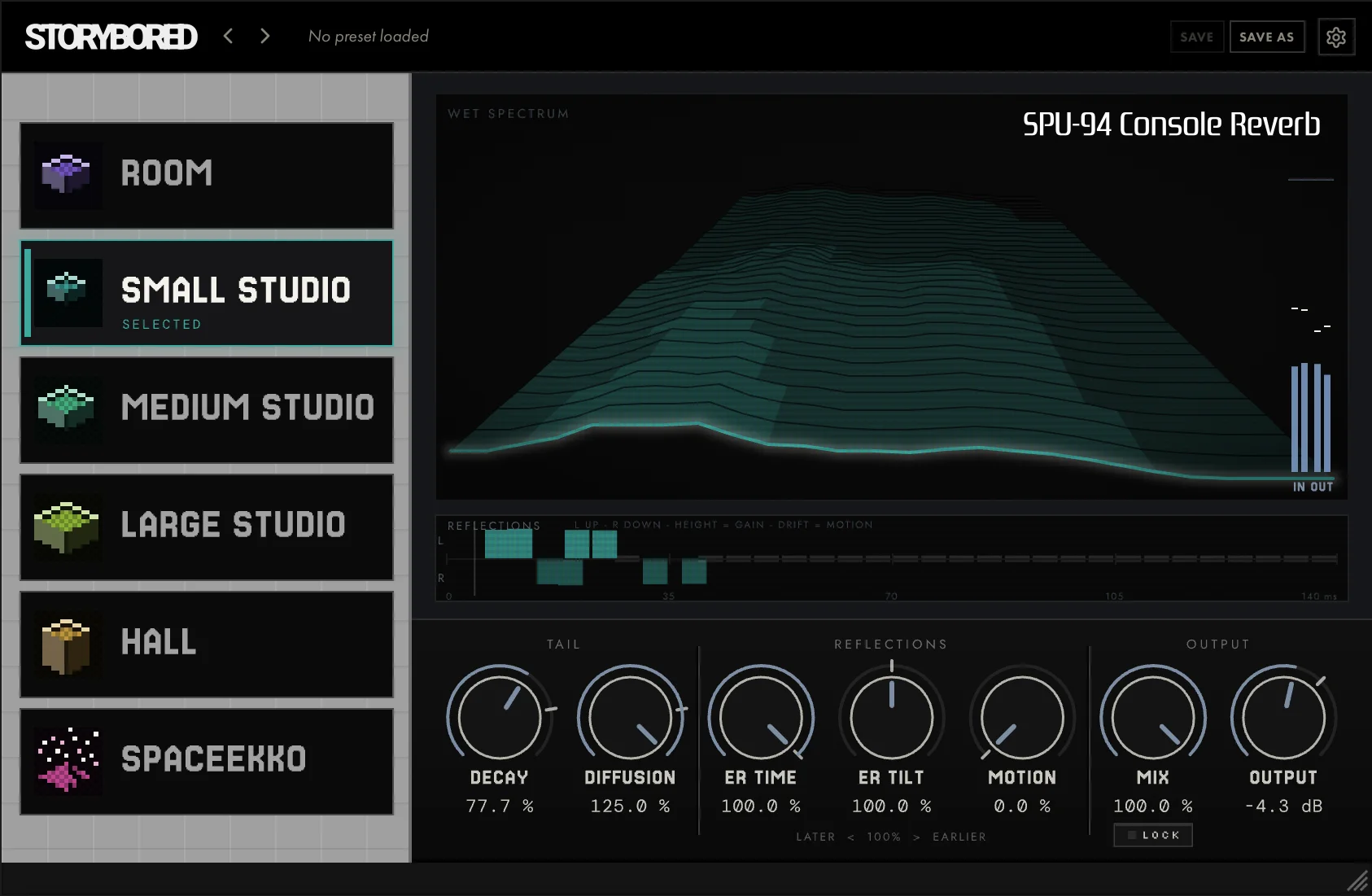Go to next preset arrow
1372x896 pixels.
pyautogui.click(x=264, y=36)
